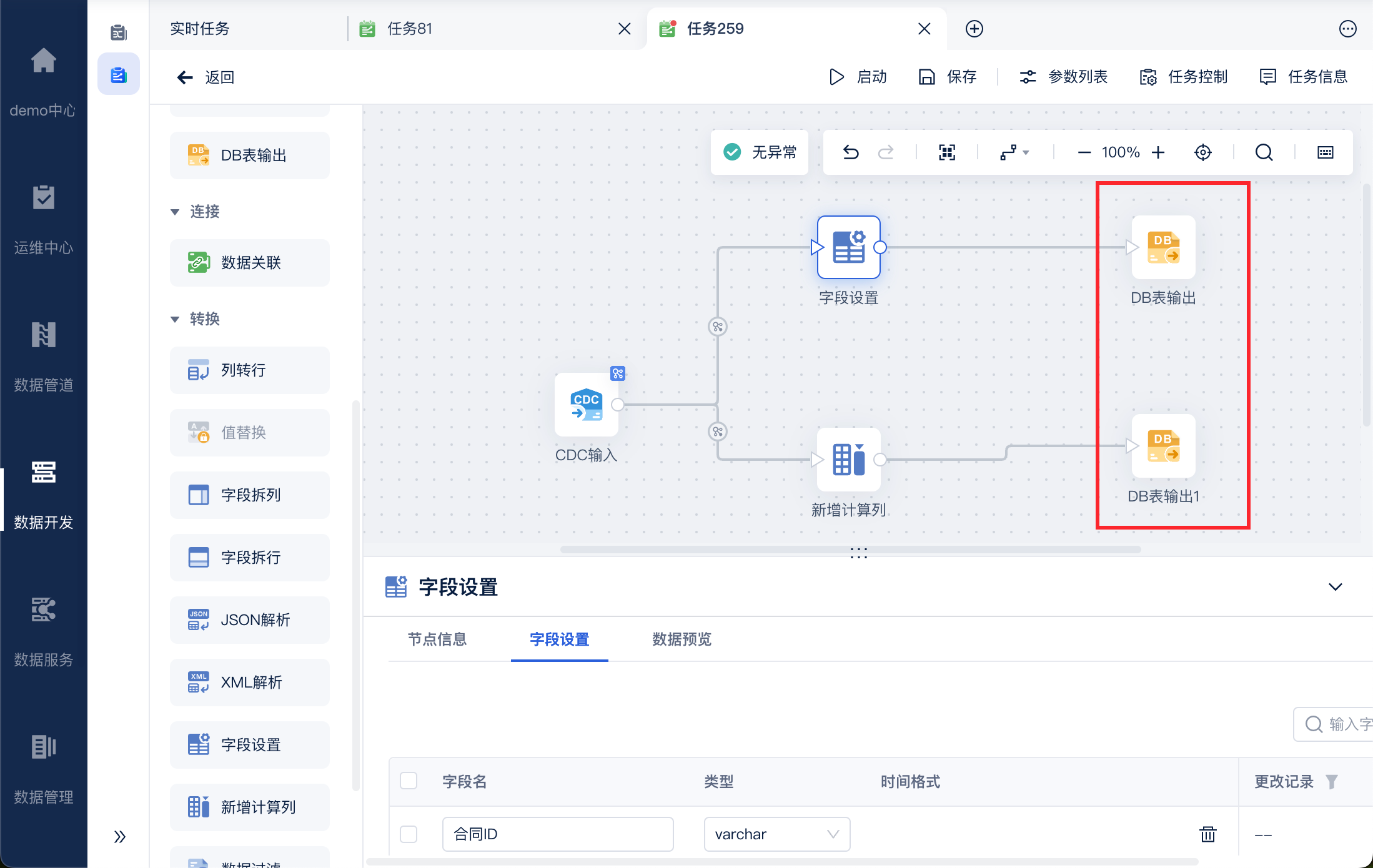Collapse the 字段设置 panel with chevron
The height and width of the screenshot is (868, 1373).
[1335, 587]
